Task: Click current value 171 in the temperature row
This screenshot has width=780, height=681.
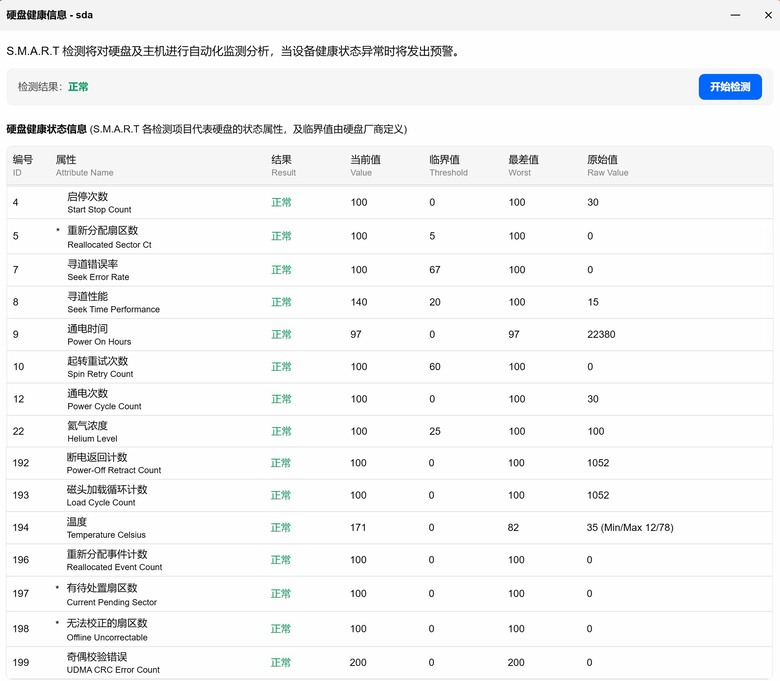Action: (358, 527)
